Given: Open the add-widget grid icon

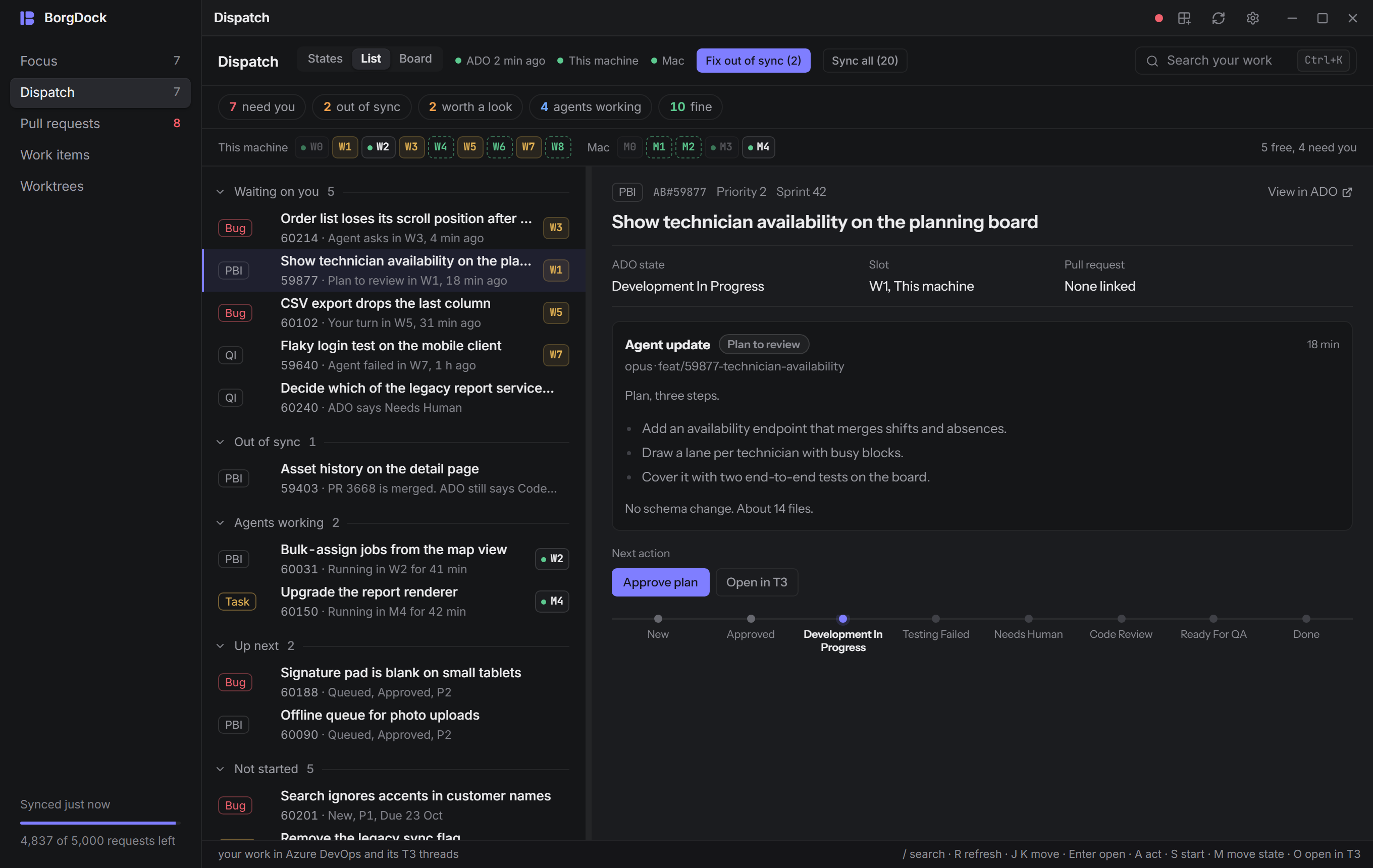Looking at the screenshot, I should (x=1184, y=18).
